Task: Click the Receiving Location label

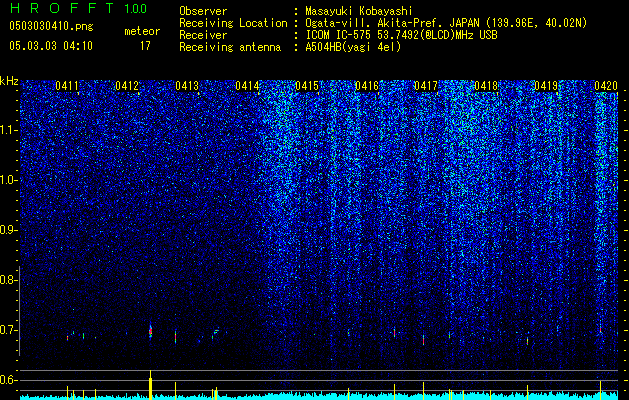Action: click(x=233, y=23)
